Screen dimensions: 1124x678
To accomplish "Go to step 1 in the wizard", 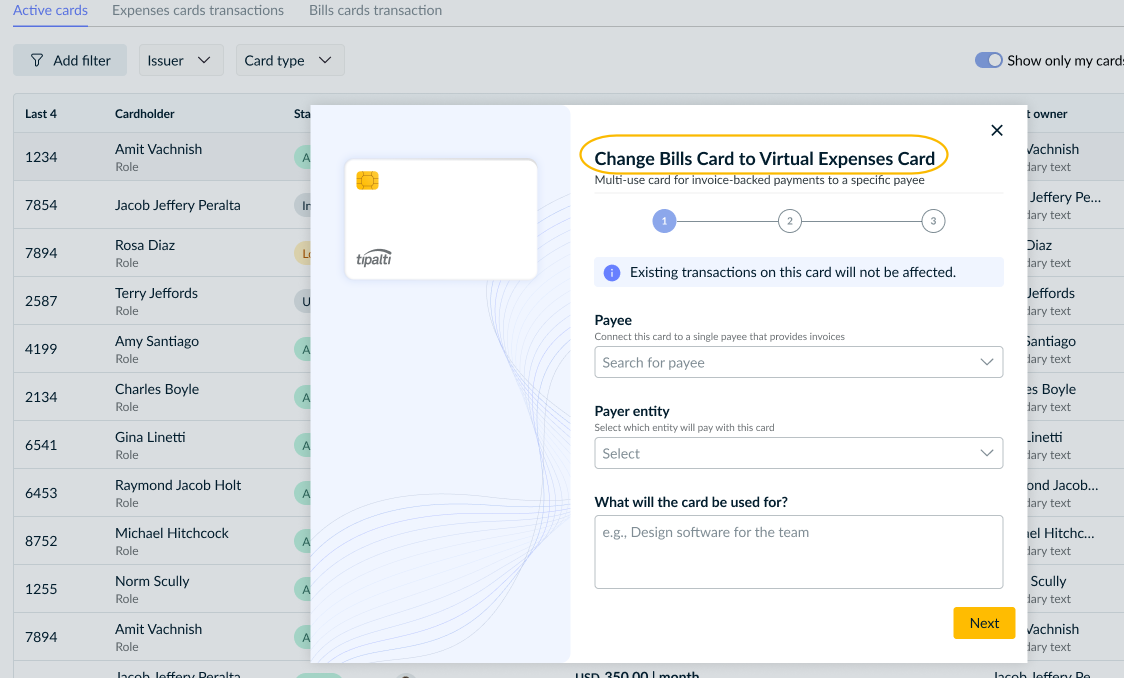I will (664, 221).
